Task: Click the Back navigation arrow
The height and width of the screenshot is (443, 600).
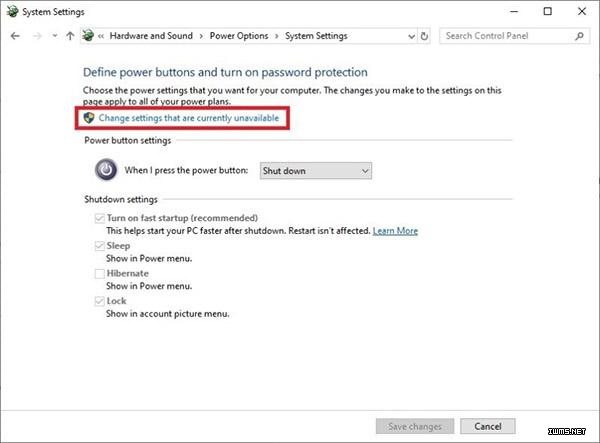Action: click(x=15, y=36)
